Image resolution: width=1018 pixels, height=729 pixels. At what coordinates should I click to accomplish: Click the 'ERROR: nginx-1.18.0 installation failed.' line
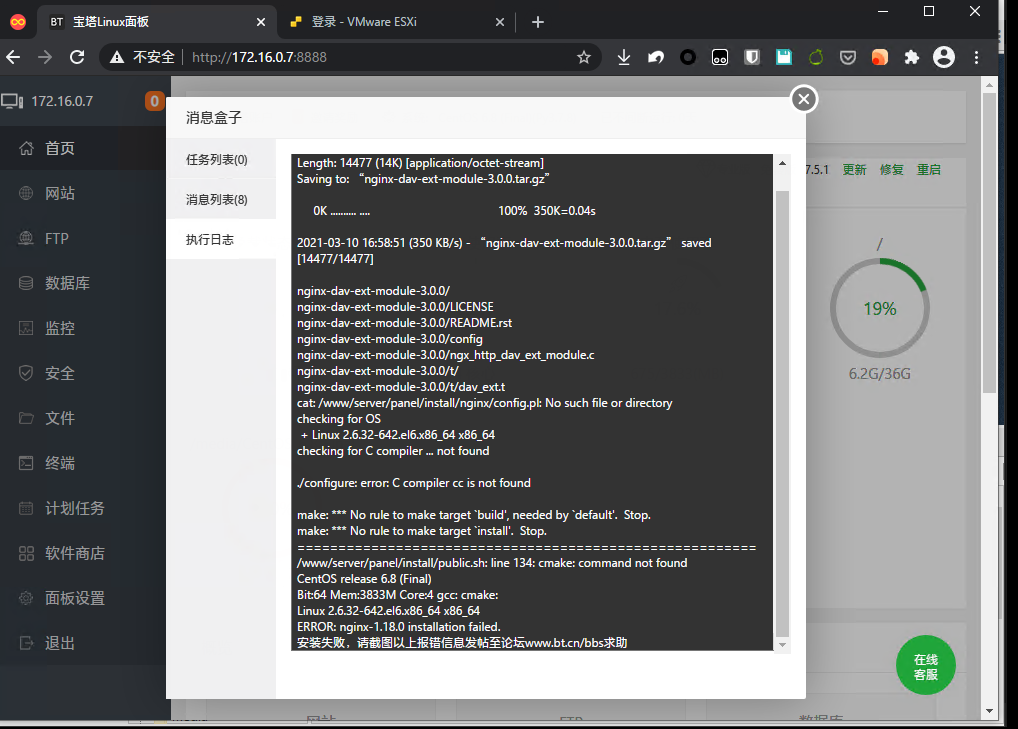pos(399,627)
